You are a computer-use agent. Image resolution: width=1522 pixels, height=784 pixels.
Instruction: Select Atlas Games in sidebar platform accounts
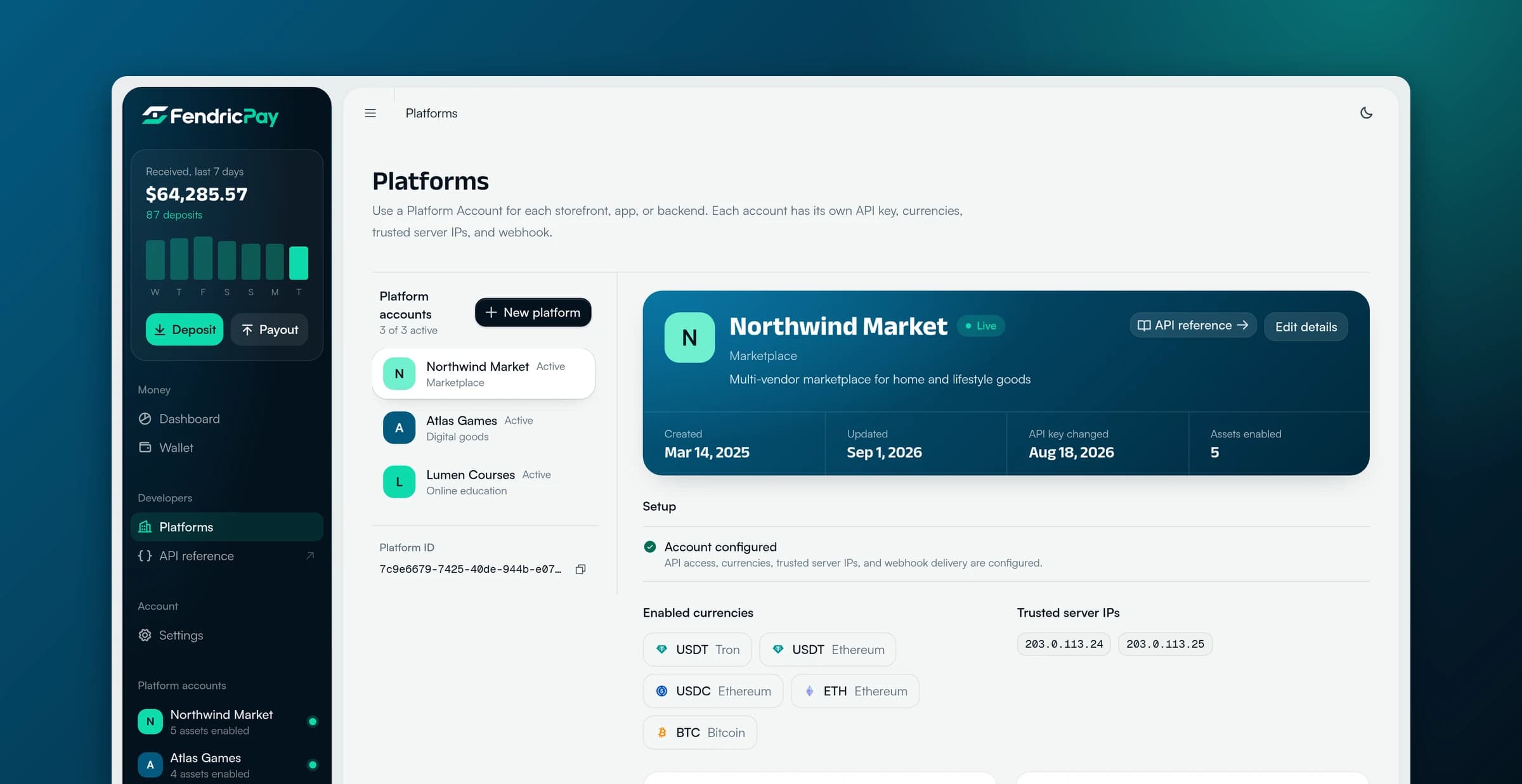point(227,764)
